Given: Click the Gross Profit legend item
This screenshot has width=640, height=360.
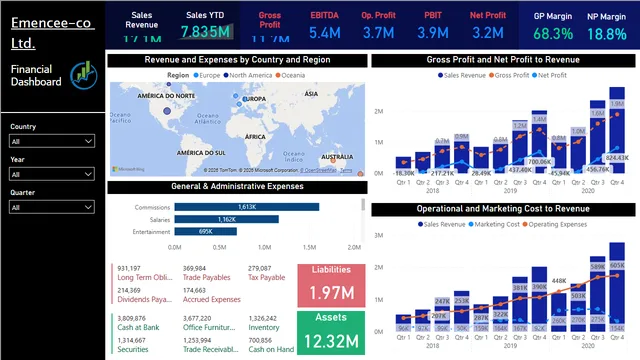Looking at the screenshot, I should (x=509, y=75).
